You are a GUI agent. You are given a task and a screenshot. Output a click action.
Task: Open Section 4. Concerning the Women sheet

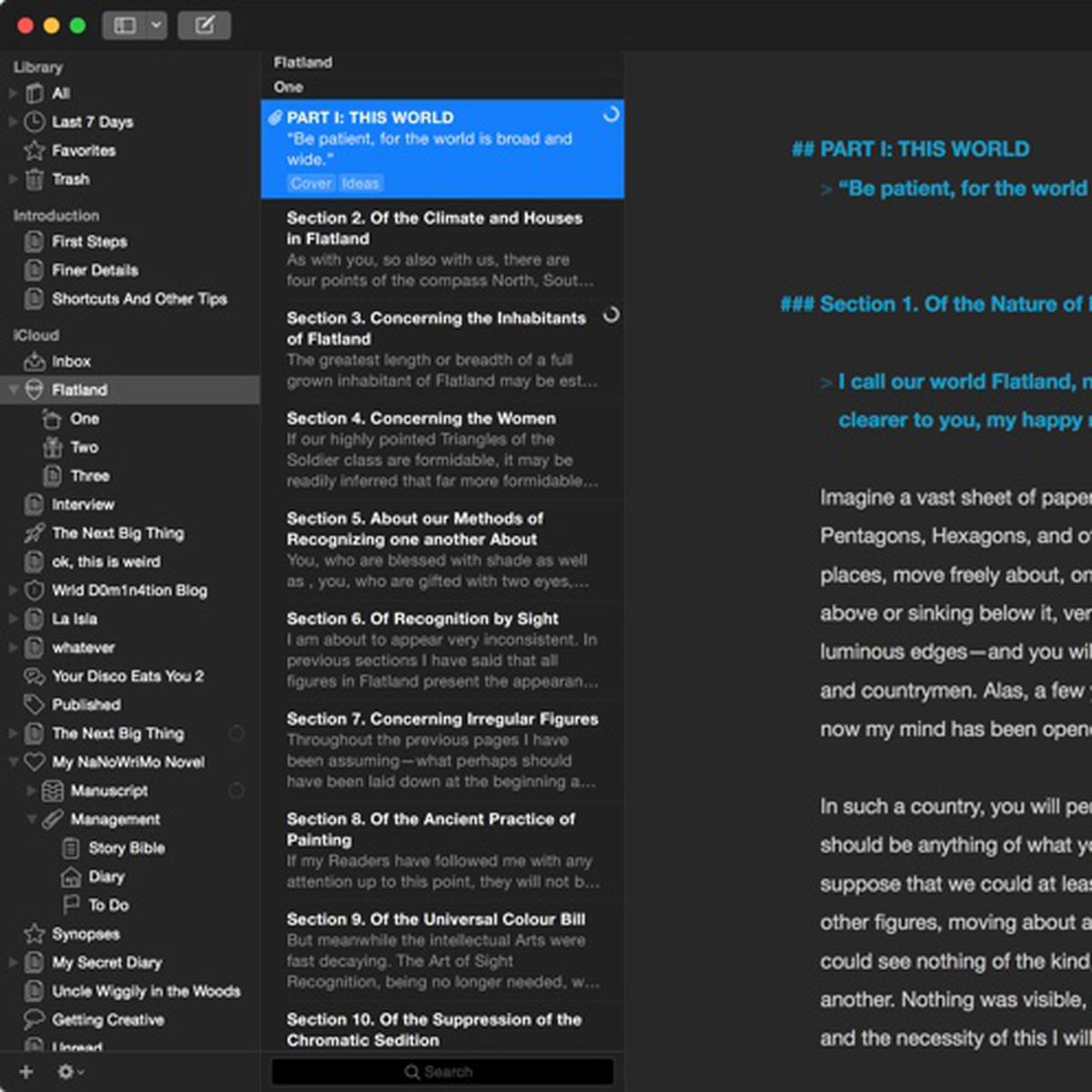pos(442,450)
